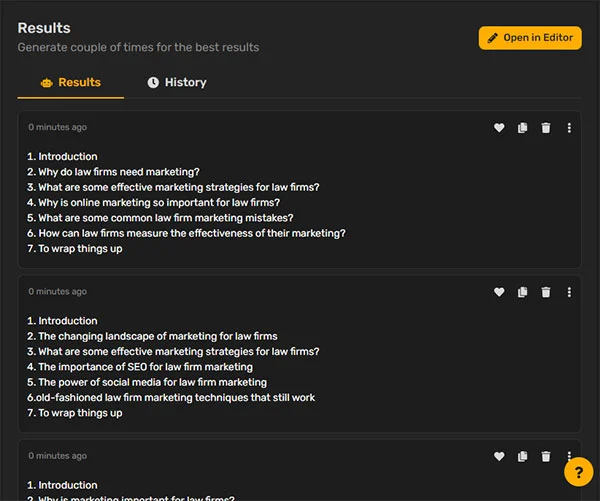Favorite the first result with the heart icon
600x501 pixels.
(x=499, y=127)
